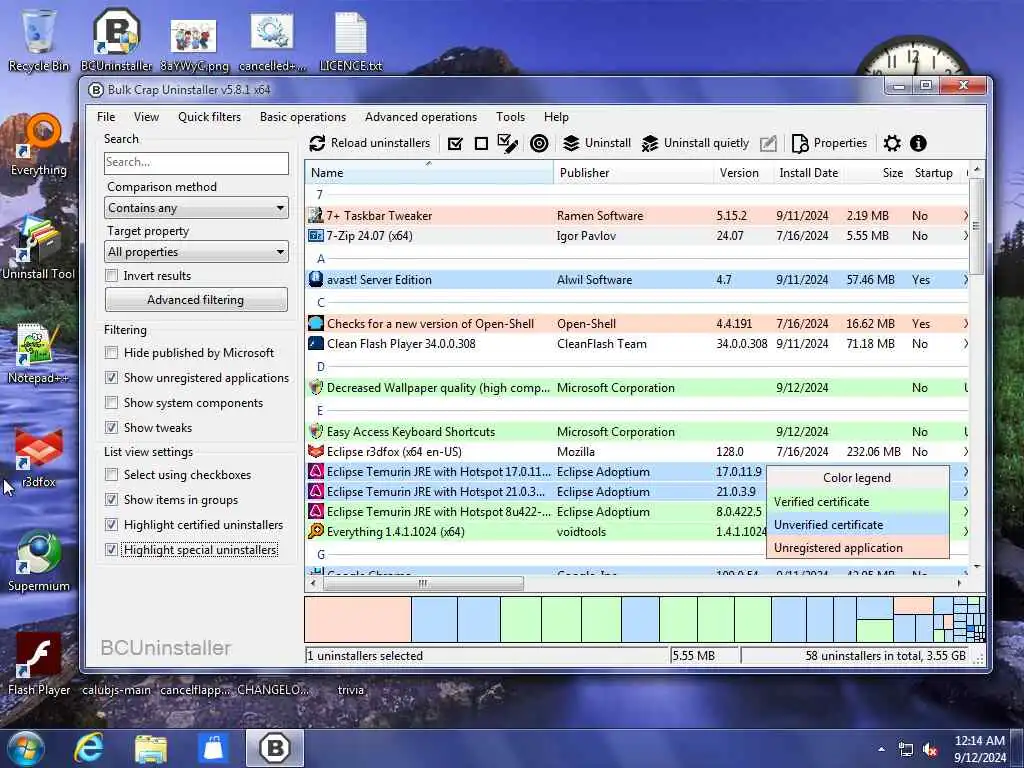Select the avast! Server Edition entry icon
The image size is (1024, 768).
[x=315, y=280]
